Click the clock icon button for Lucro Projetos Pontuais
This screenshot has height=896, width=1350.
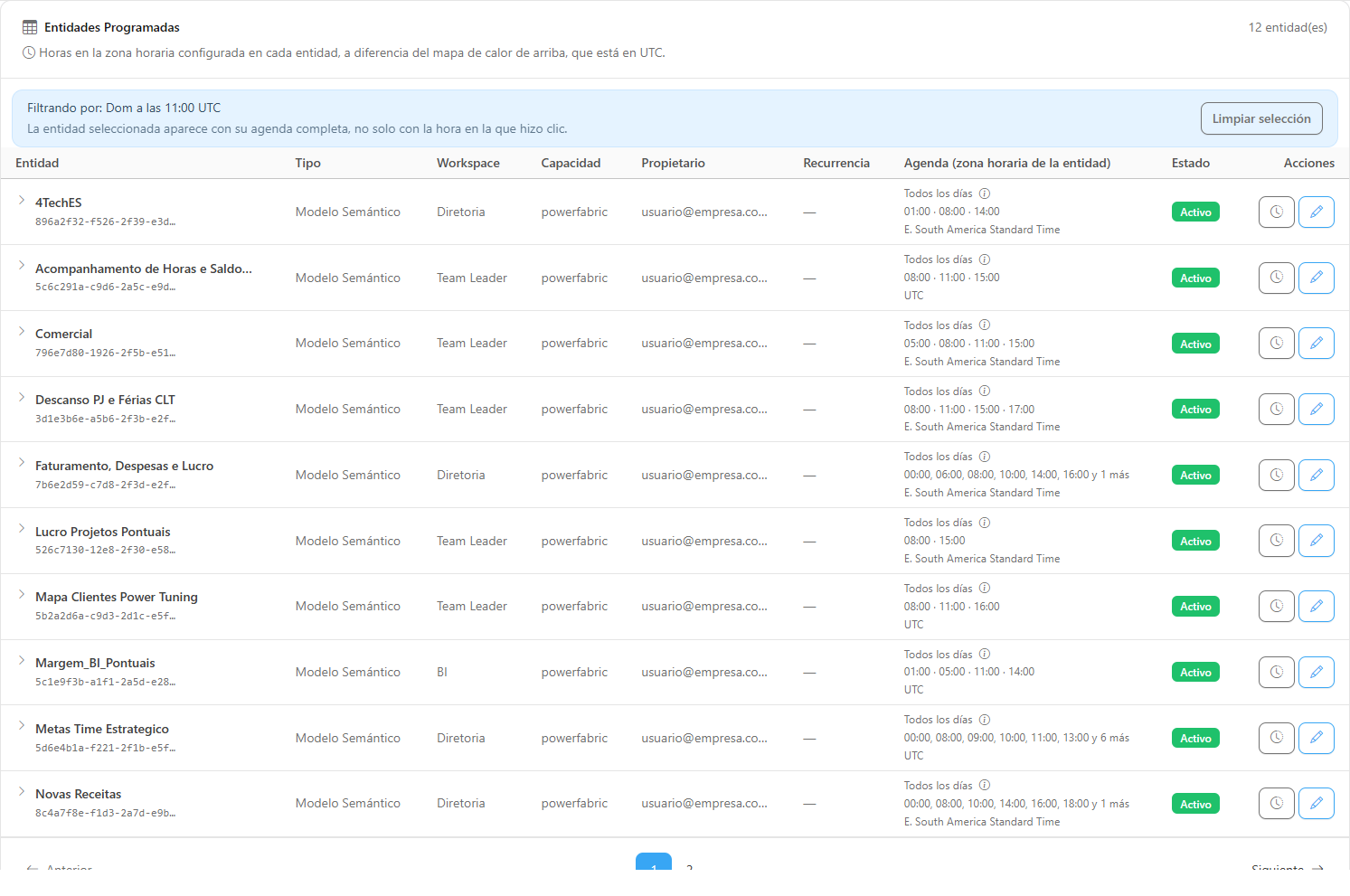1276,541
